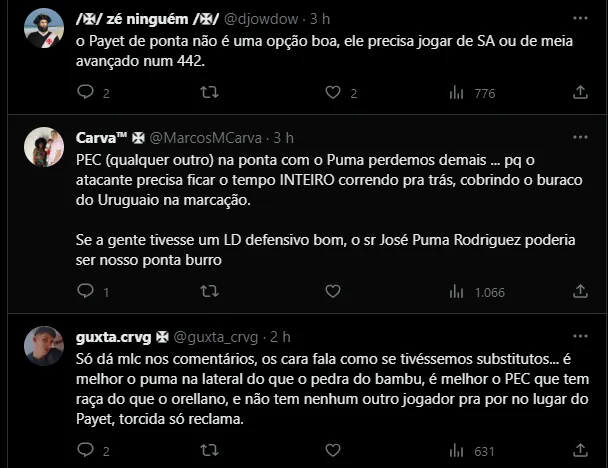Screen dimensions: 608x468
Task: Reply to guxta.crvg's tweet
Action: tap(86, 451)
